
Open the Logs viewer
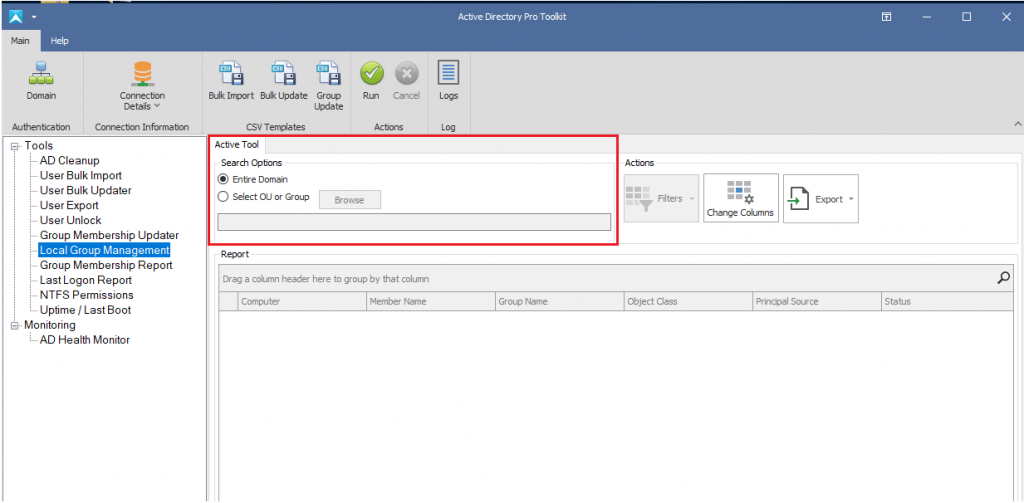(x=448, y=81)
